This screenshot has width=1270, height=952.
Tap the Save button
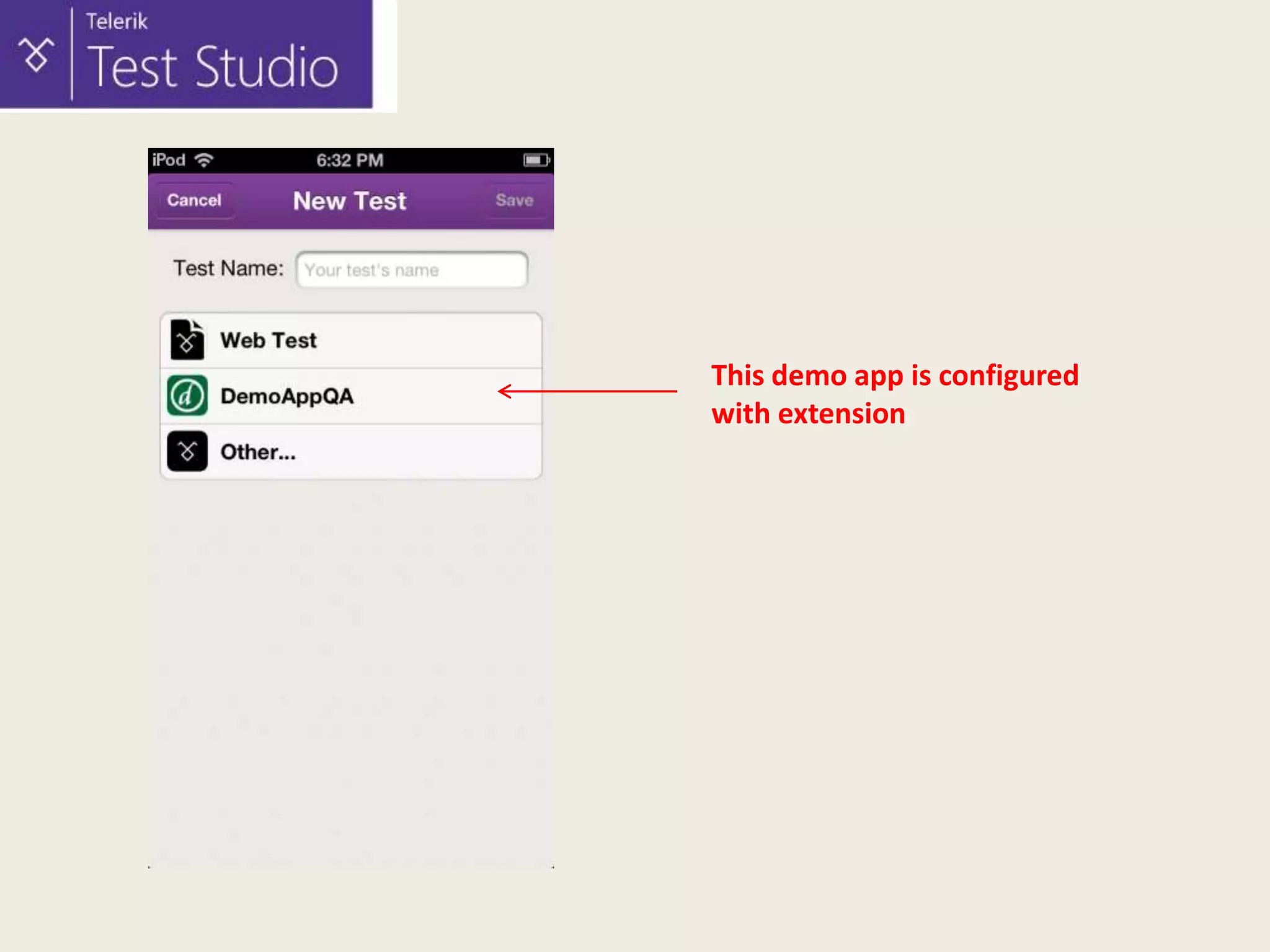point(514,200)
